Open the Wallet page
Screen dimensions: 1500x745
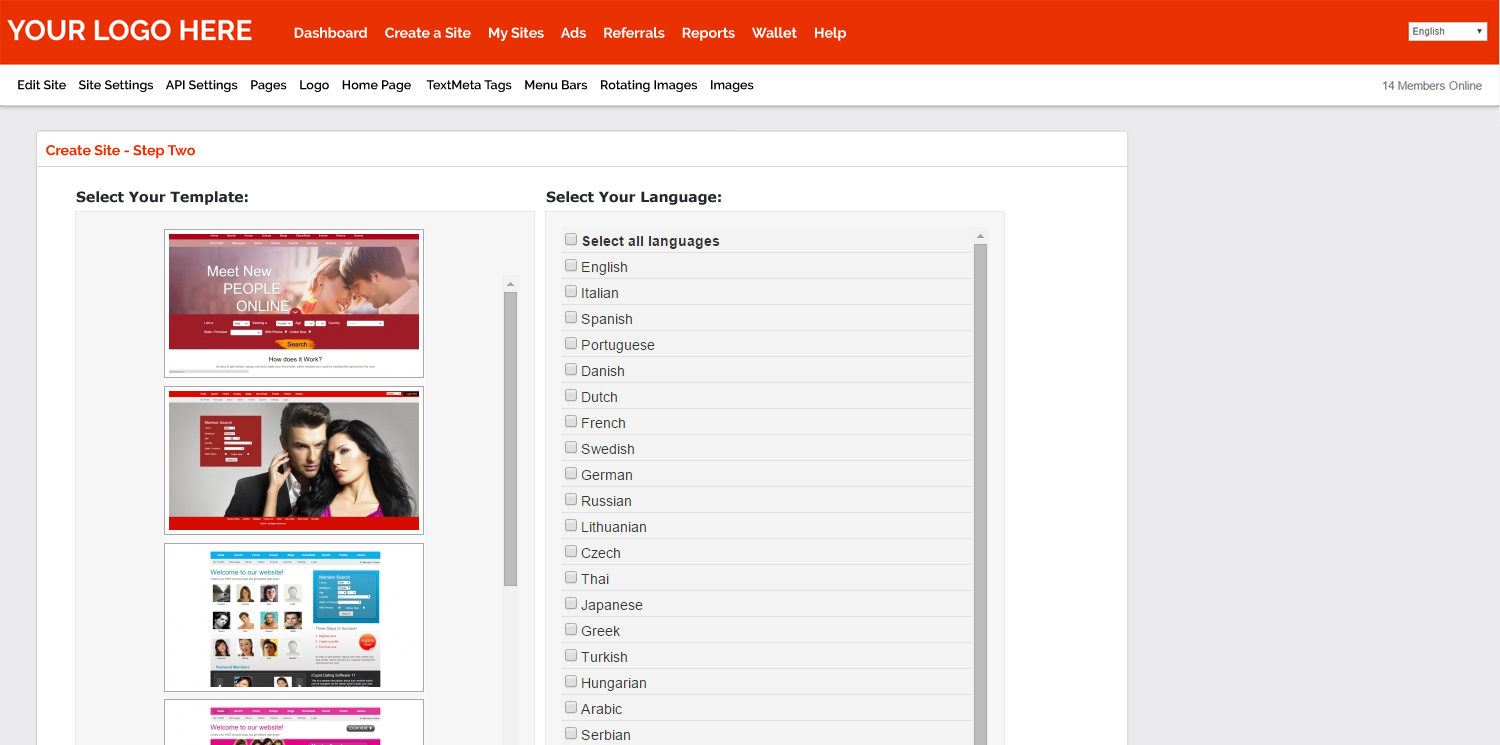coord(774,33)
